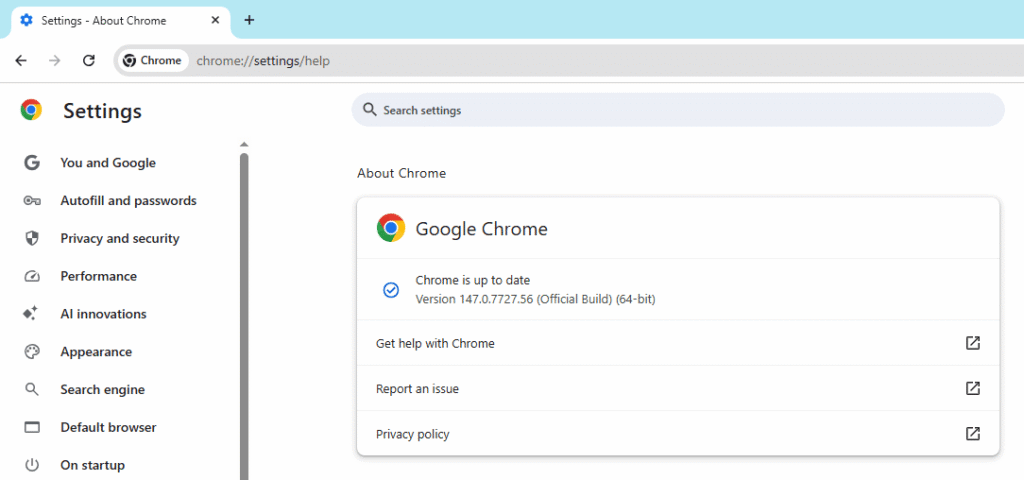Click the Google Chrome card title
The height and width of the screenshot is (480, 1024).
pyautogui.click(x=481, y=229)
